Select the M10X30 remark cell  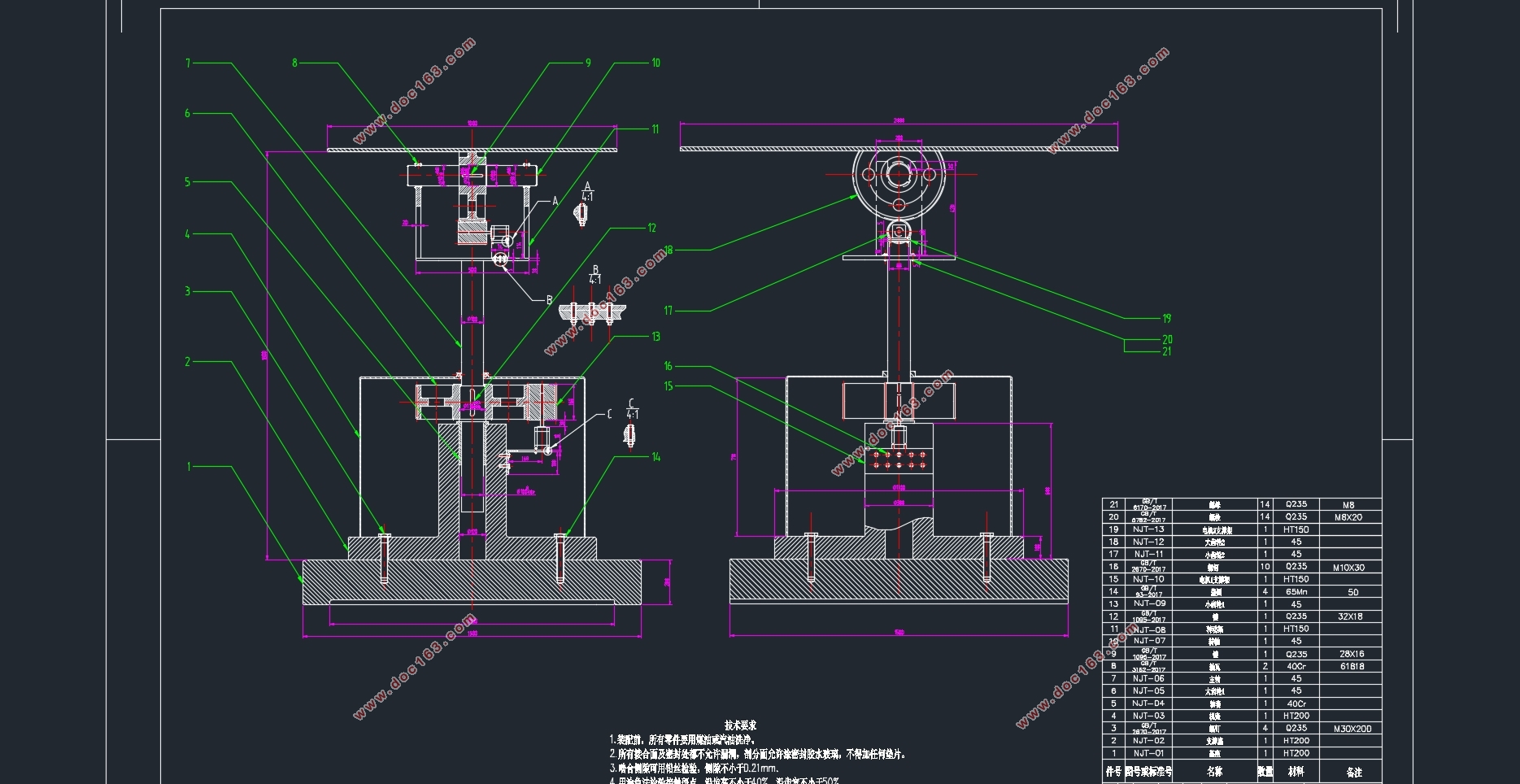pyautogui.click(x=1350, y=568)
